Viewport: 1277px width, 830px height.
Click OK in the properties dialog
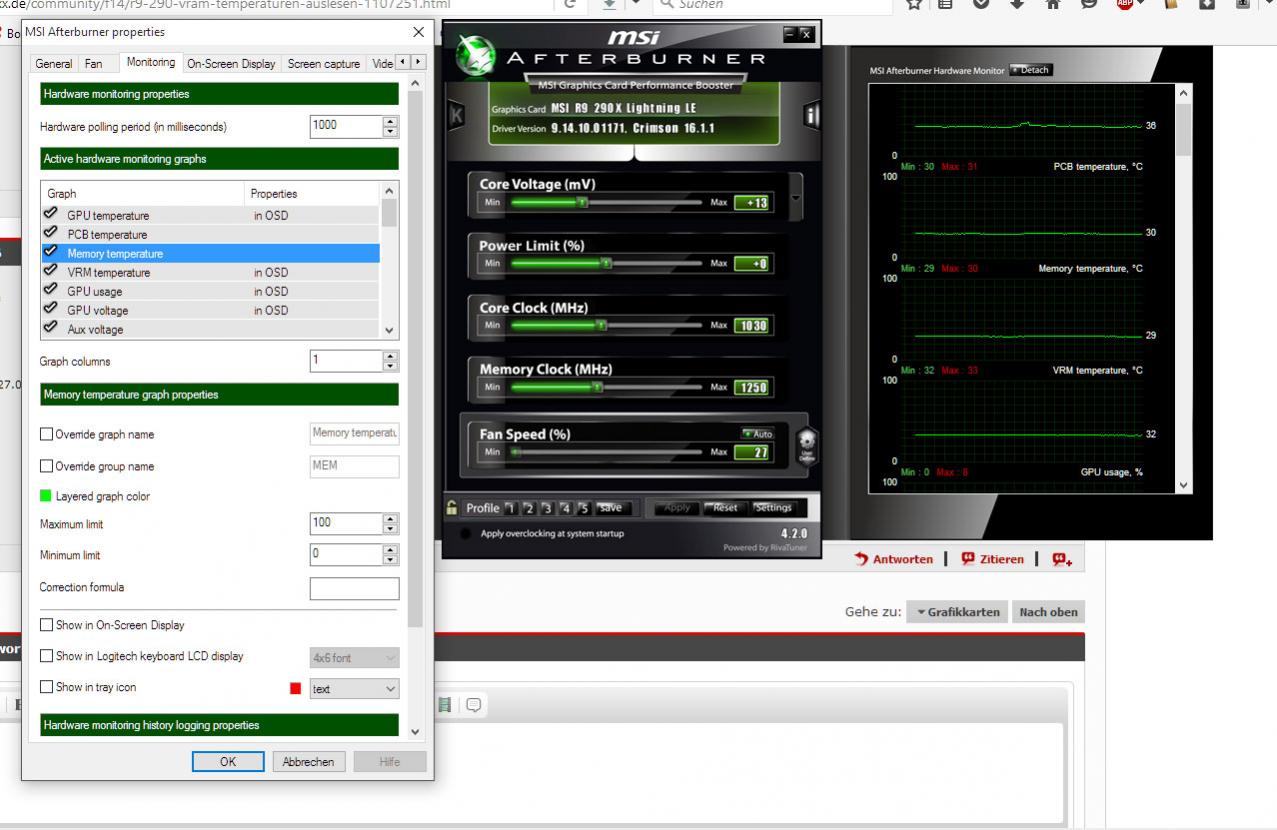(228, 762)
